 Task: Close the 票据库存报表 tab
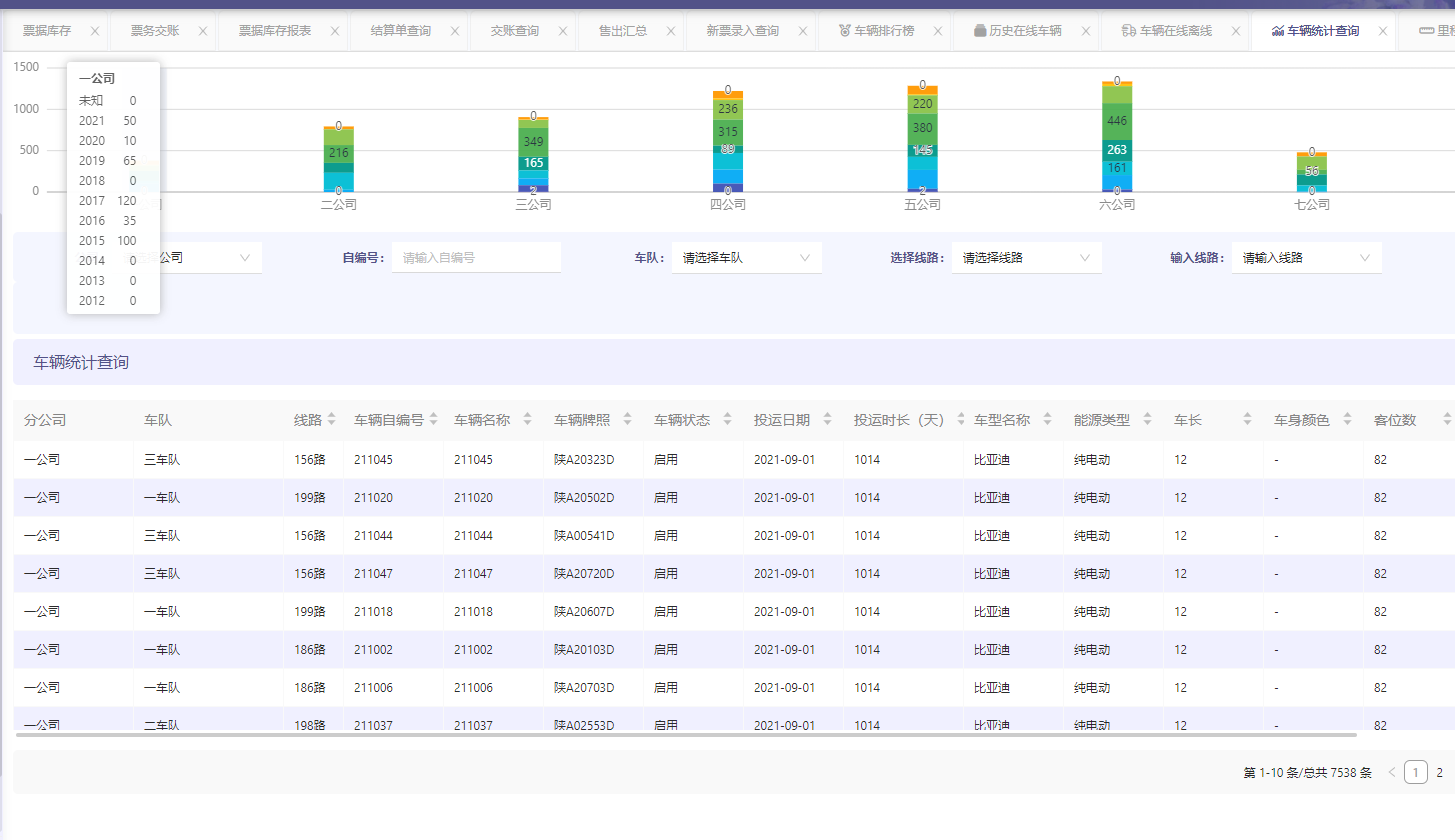[335, 31]
